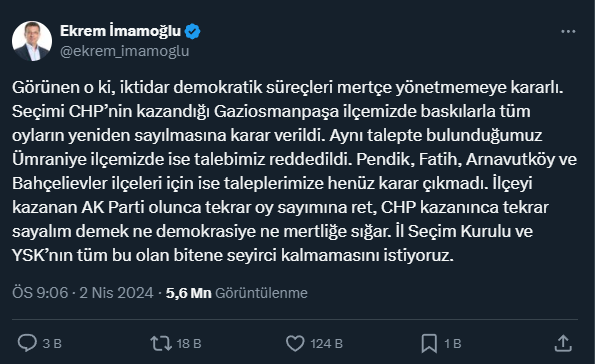Open the 5,6 Mn view count
595x364 pixels.
pyautogui.click(x=188, y=293)
